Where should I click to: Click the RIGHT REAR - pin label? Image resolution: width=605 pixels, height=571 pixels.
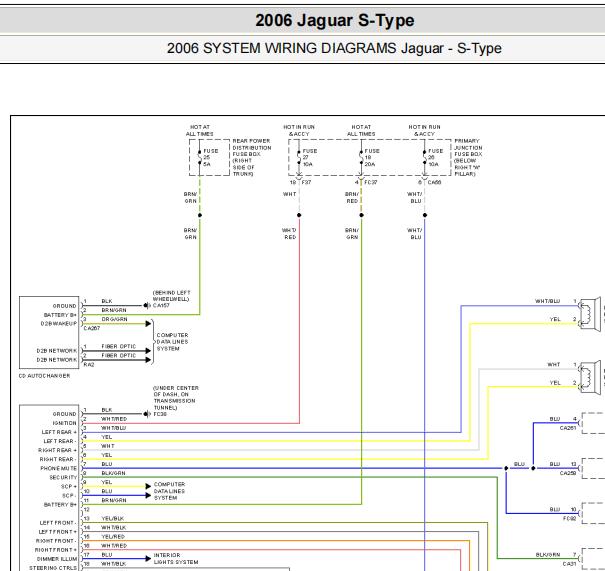(58, 459)
